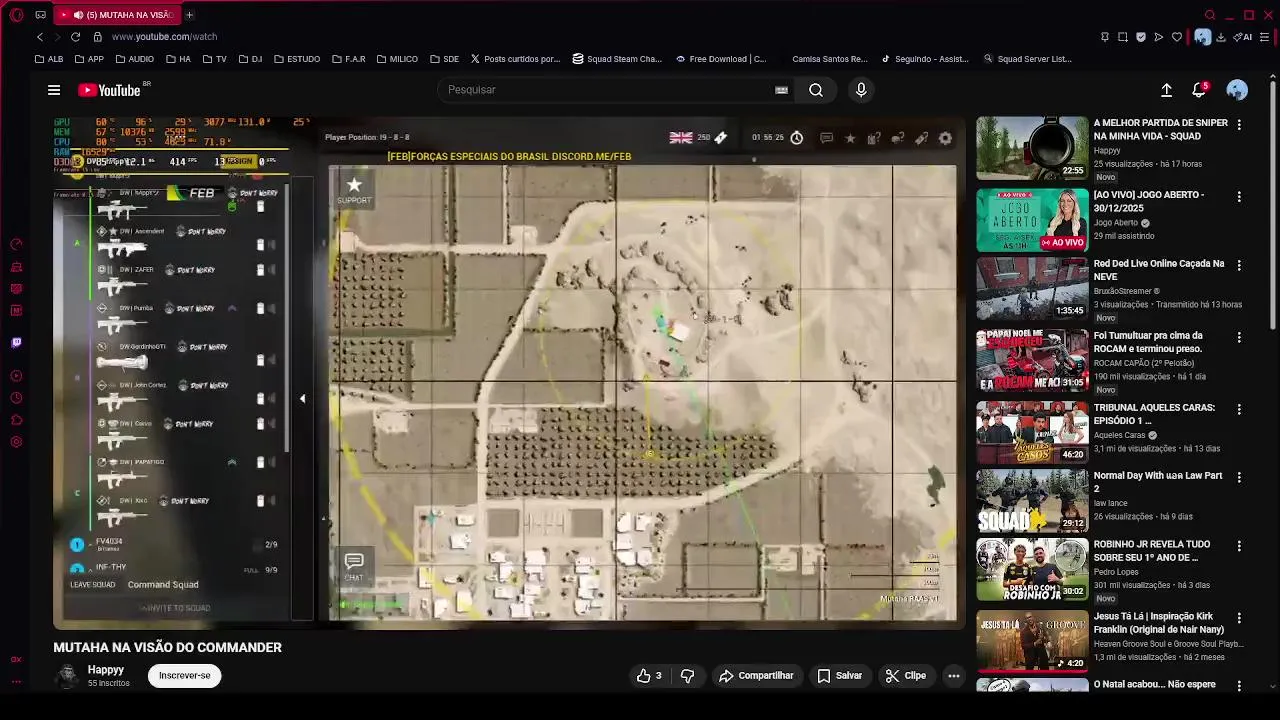
Task: Open the on-screen keyboard icon in search
Action: [781, 90]
